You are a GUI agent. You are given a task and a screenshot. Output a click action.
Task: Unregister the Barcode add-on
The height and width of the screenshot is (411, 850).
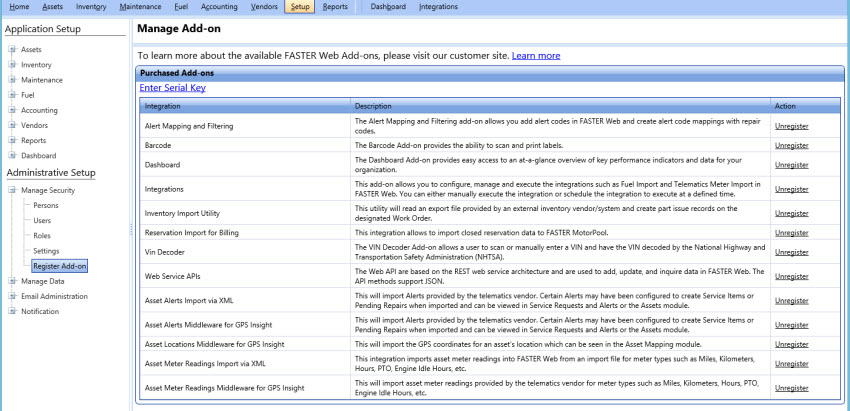pos(791,145)
